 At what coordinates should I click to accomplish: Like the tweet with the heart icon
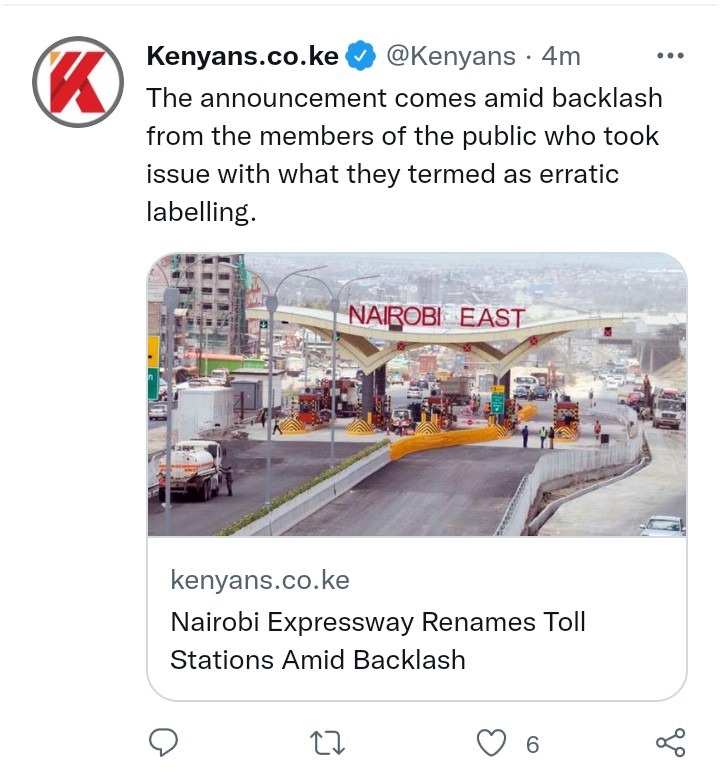point(491,743)
